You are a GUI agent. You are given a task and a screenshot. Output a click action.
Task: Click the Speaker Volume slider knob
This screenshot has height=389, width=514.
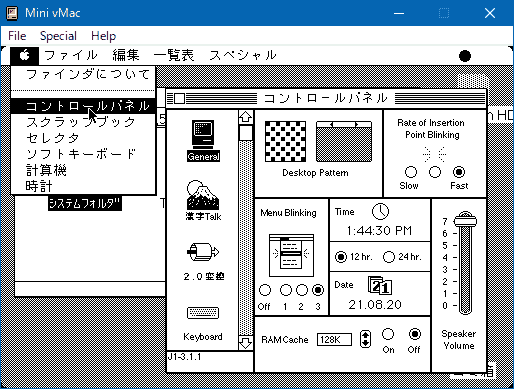(x=465, y=220)
